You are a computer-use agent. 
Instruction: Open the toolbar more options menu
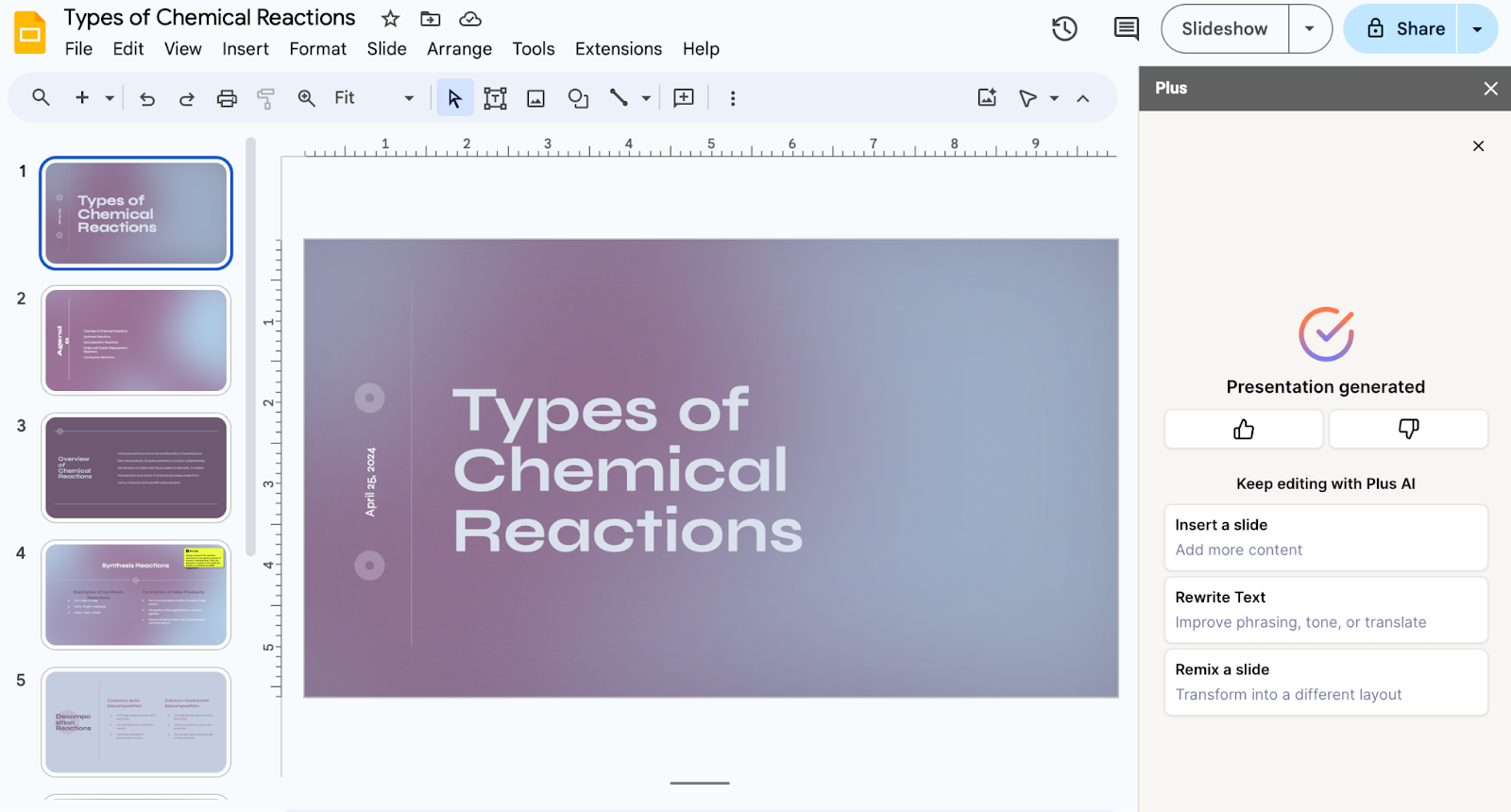(733, 98)
